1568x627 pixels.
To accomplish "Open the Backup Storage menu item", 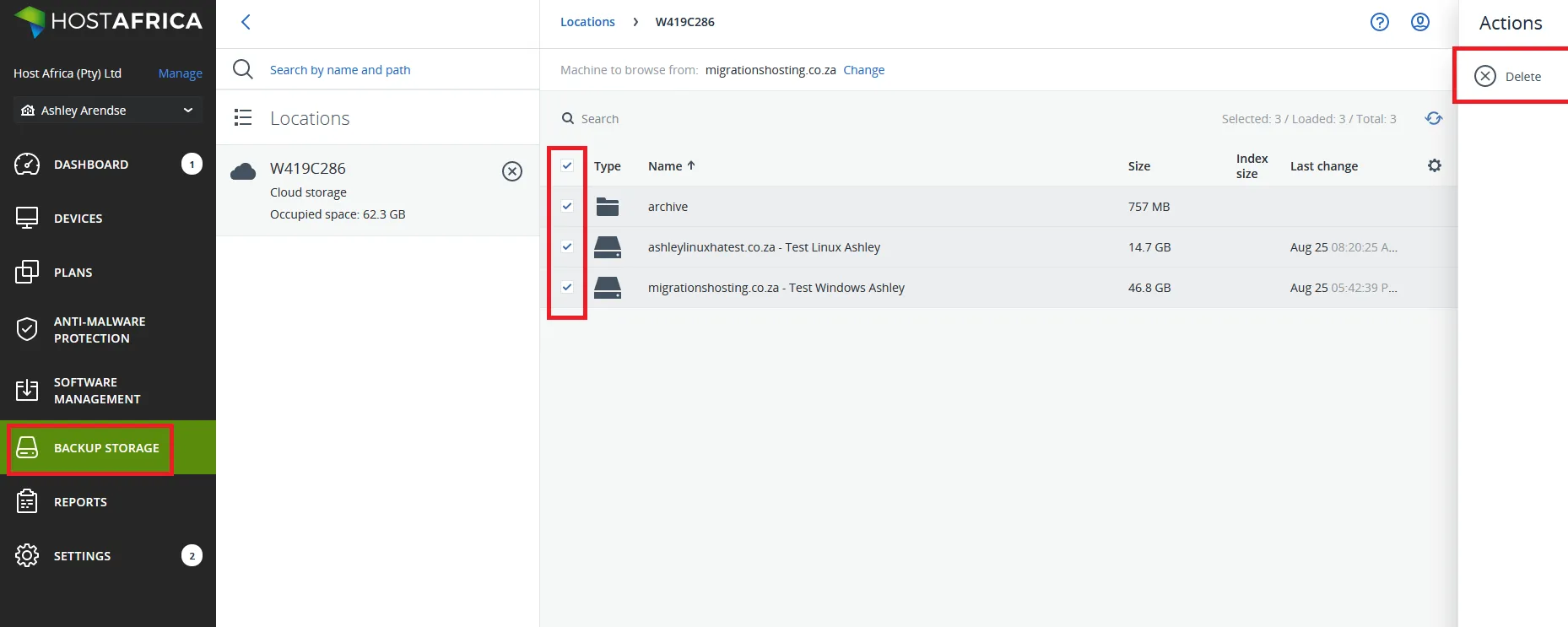I will tap(108, 447).
